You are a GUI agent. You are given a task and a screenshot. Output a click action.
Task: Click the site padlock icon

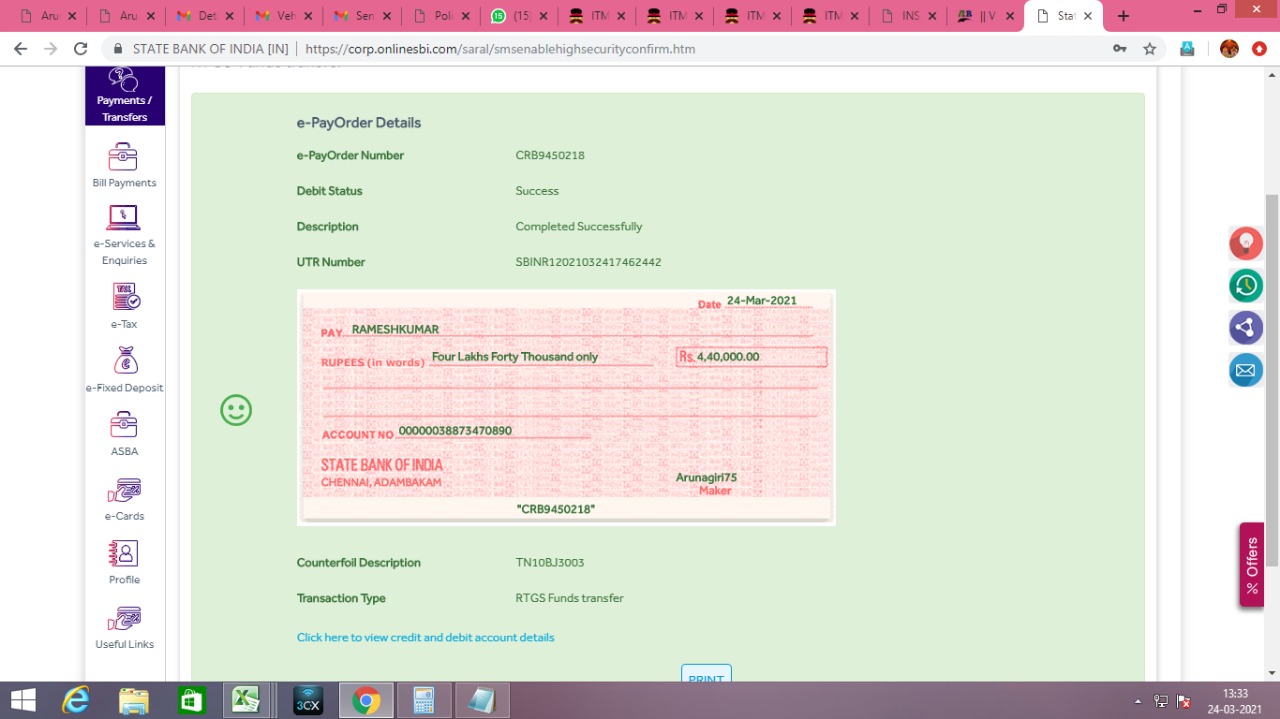[118, 48]
